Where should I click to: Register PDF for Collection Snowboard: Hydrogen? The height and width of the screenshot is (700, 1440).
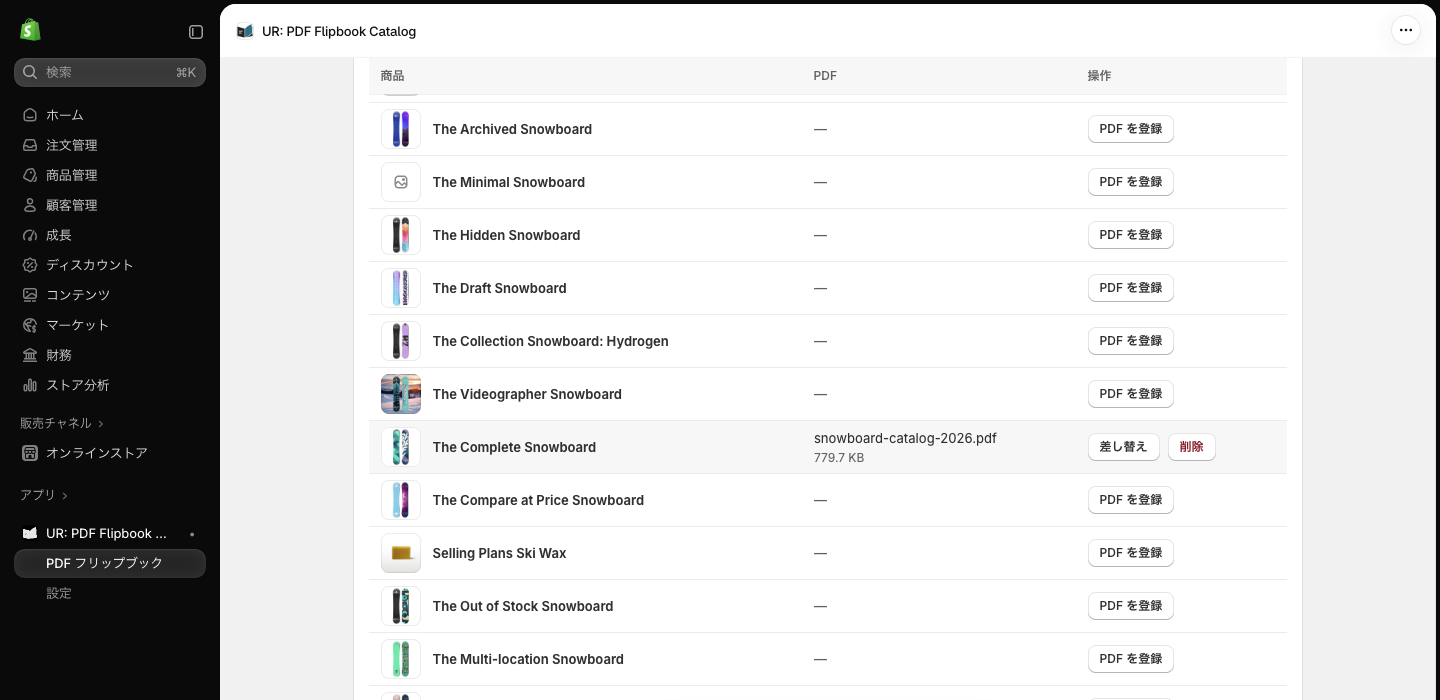[1130, 341]
